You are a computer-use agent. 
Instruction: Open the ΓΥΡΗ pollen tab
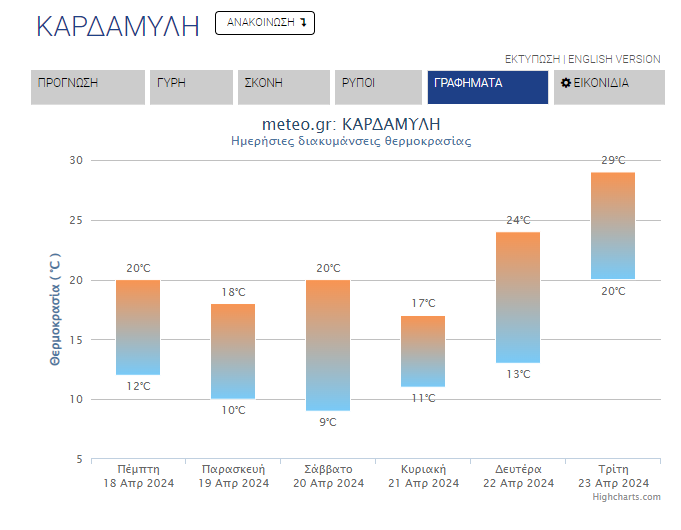click(192, 87)
